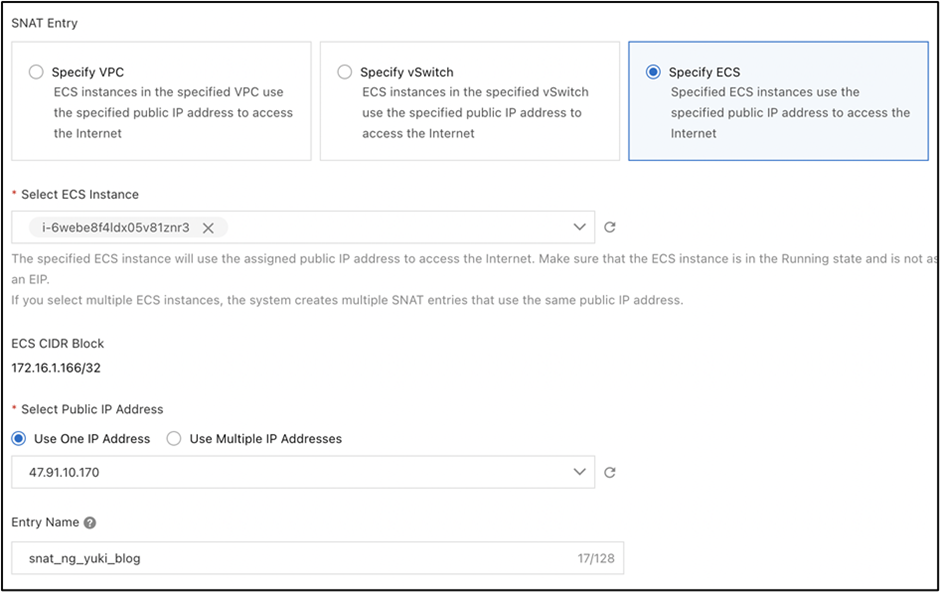Screen dimensions: 940x592
Task: Click the i-6webe8f4ldx05v81znr3 instance tag
Action: tap(115, 228)
